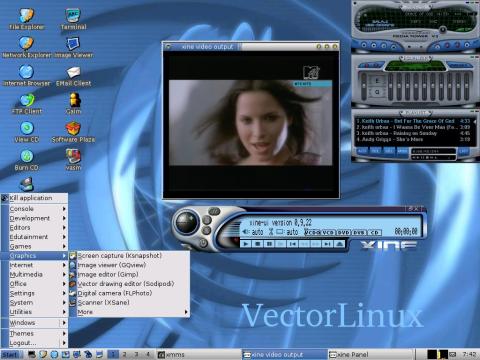Open the FTP Client desktop icon
The height and width of the screenshot is (360, 480).
tap(27, 104)
